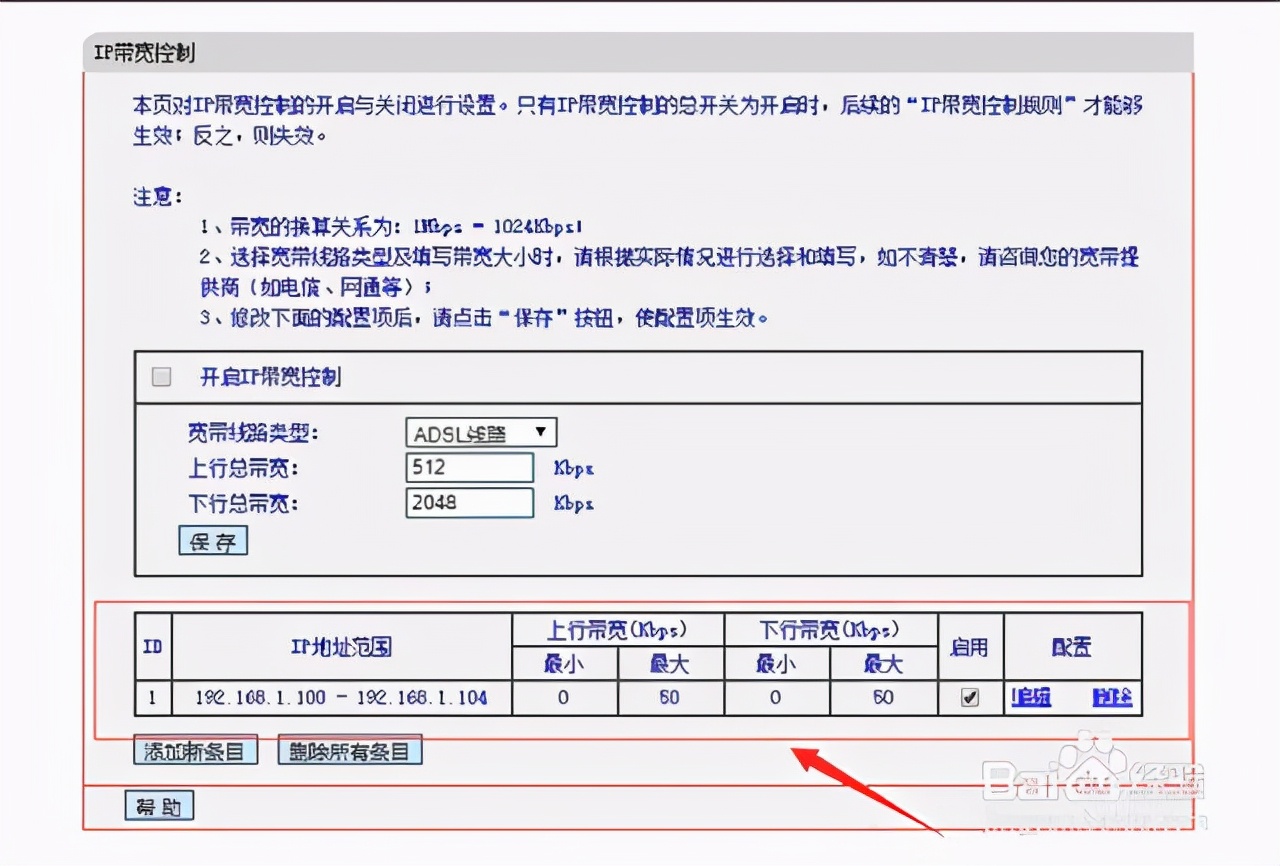Click the 添加新条目 button
This screenshot has width=1280, height=866.
point(196,749)
